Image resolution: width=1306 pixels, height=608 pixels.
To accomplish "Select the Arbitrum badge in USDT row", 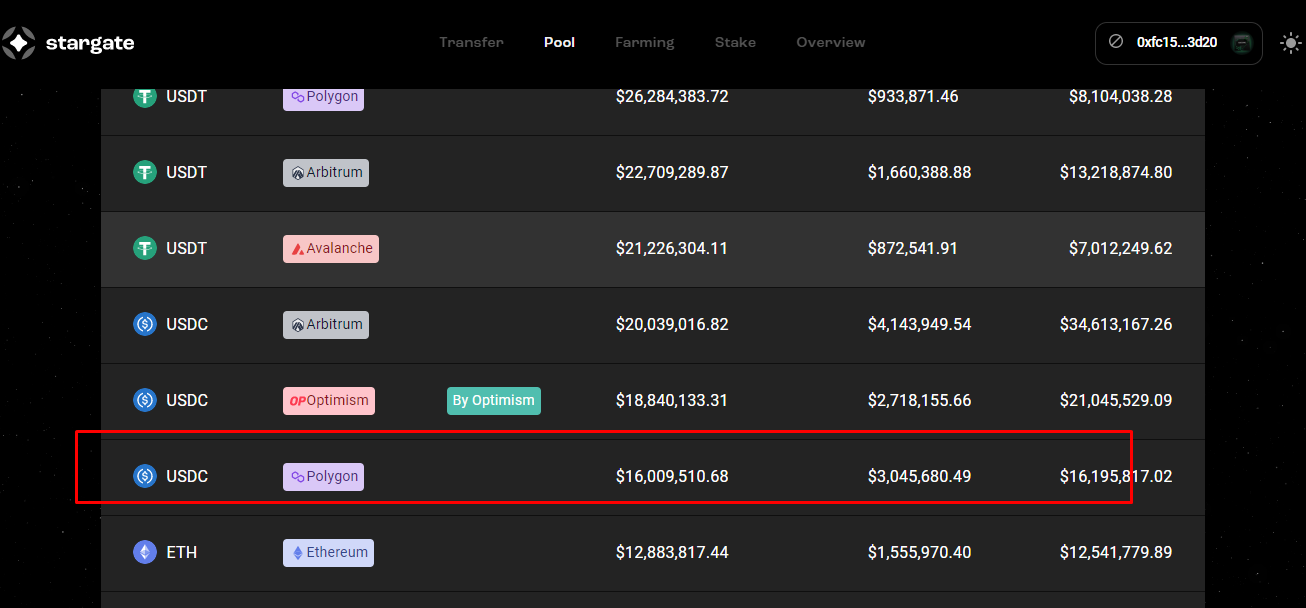I will (326, 172).
